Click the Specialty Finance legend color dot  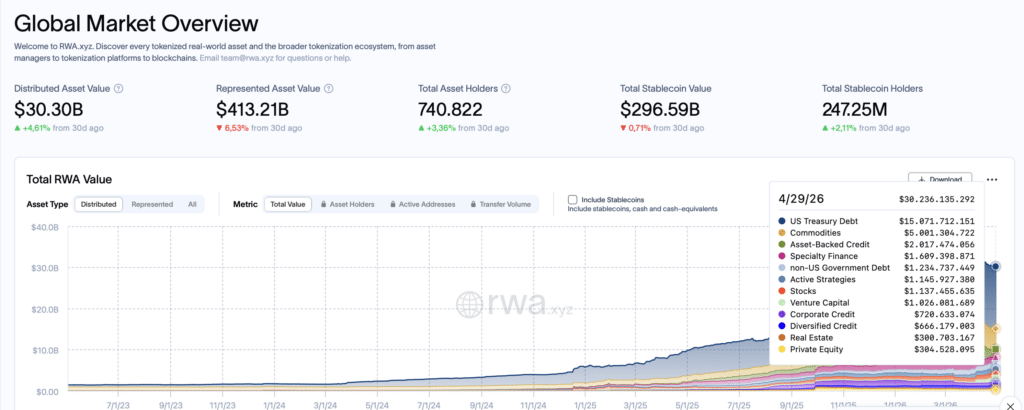[782, 256]
